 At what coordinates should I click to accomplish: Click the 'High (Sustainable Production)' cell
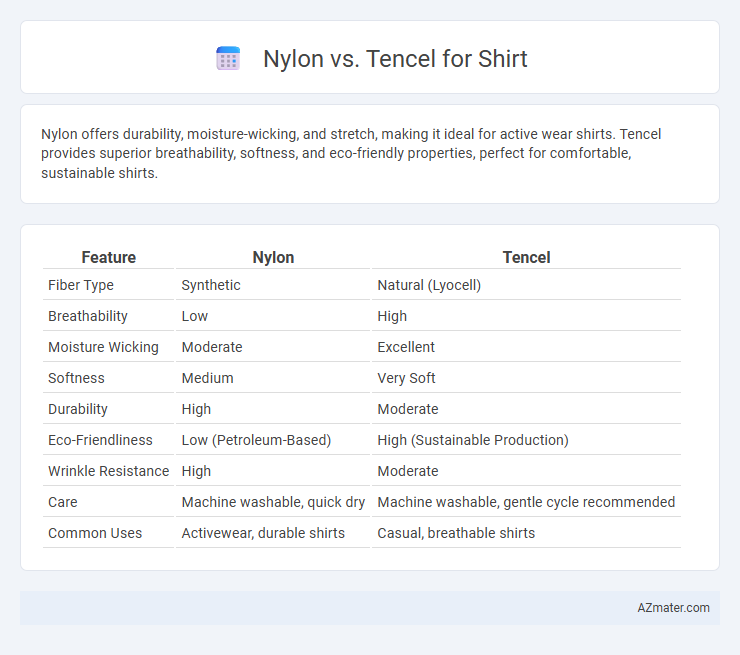tap(473, 440)
